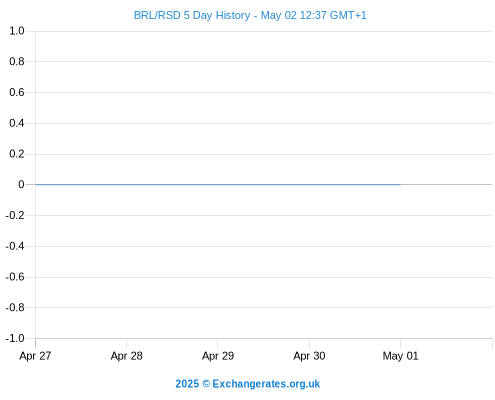
Task: Click the 1.0 y-axis label
Action: point(17,31)
